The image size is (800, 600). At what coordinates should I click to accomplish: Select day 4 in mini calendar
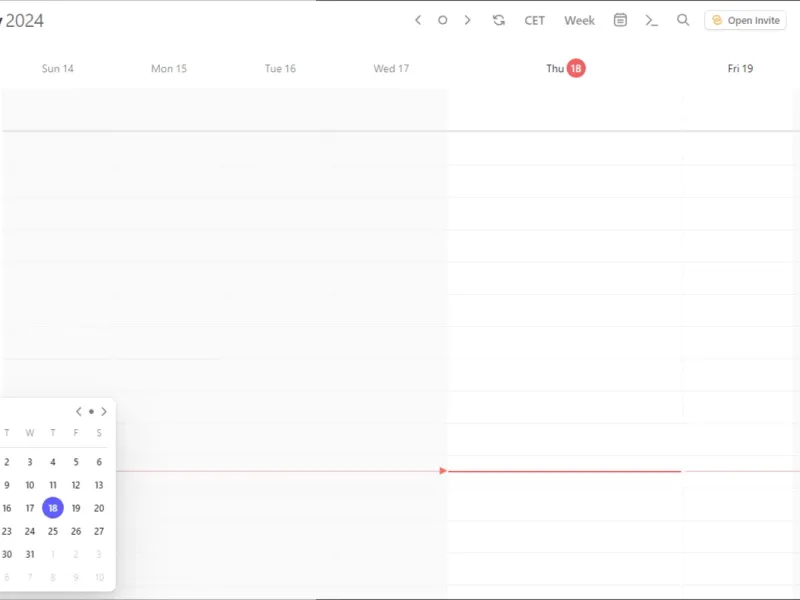[x=53, y=462]
